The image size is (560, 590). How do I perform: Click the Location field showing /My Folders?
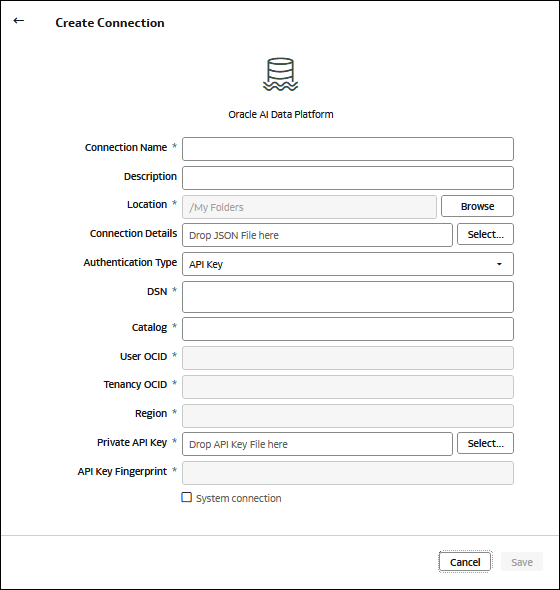pyautogui.click(x=309, y=207)
